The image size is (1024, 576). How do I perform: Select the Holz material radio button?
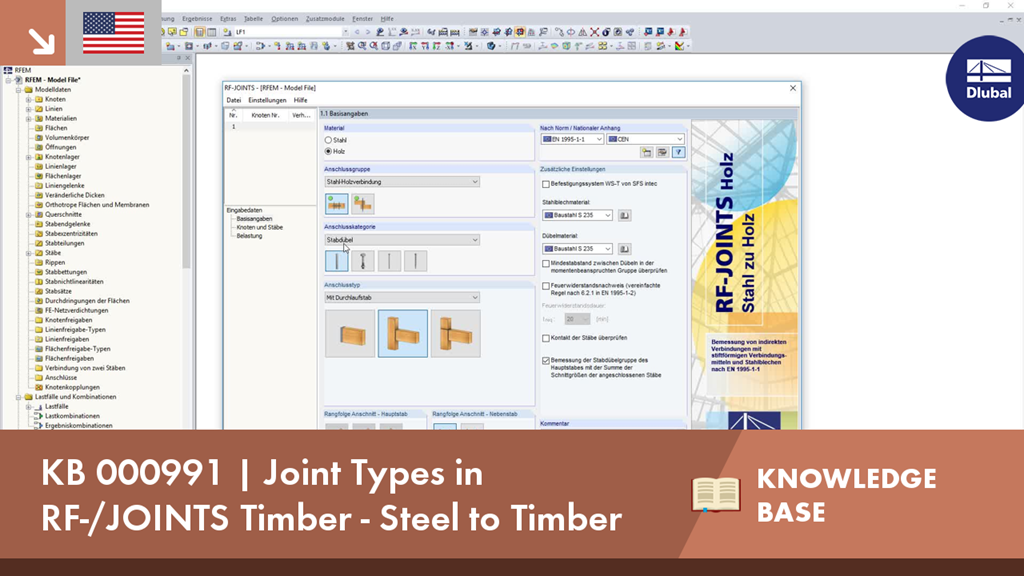click(328, 152)
